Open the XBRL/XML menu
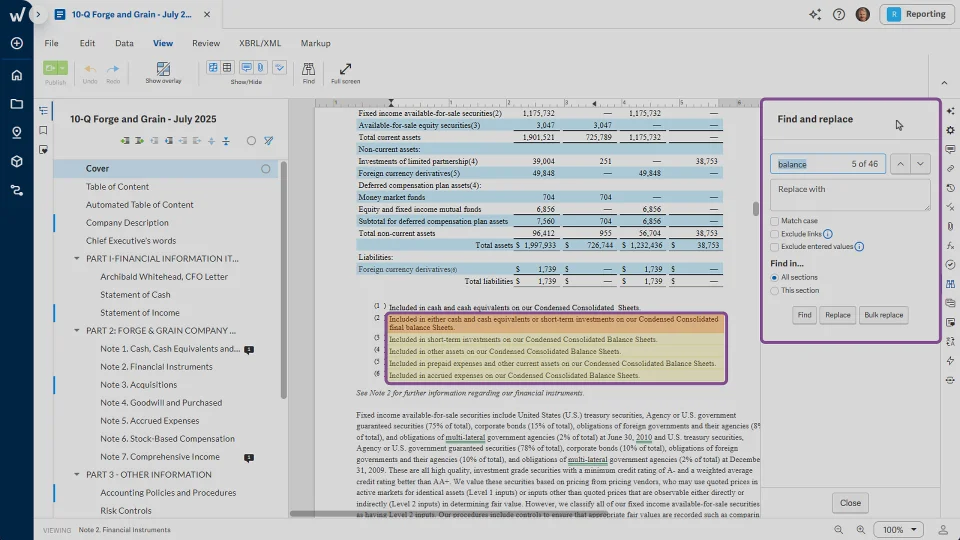 [x=259, y=44]
